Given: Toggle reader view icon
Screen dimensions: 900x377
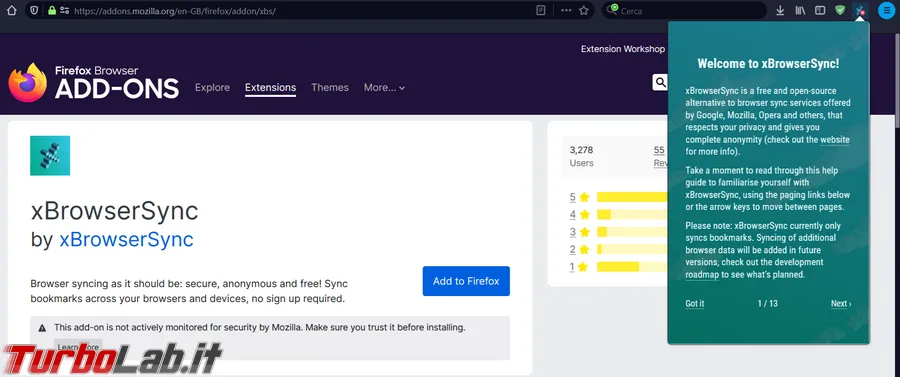Looking at the screenshot, I should pyautogui.click(x=541, y=10).
